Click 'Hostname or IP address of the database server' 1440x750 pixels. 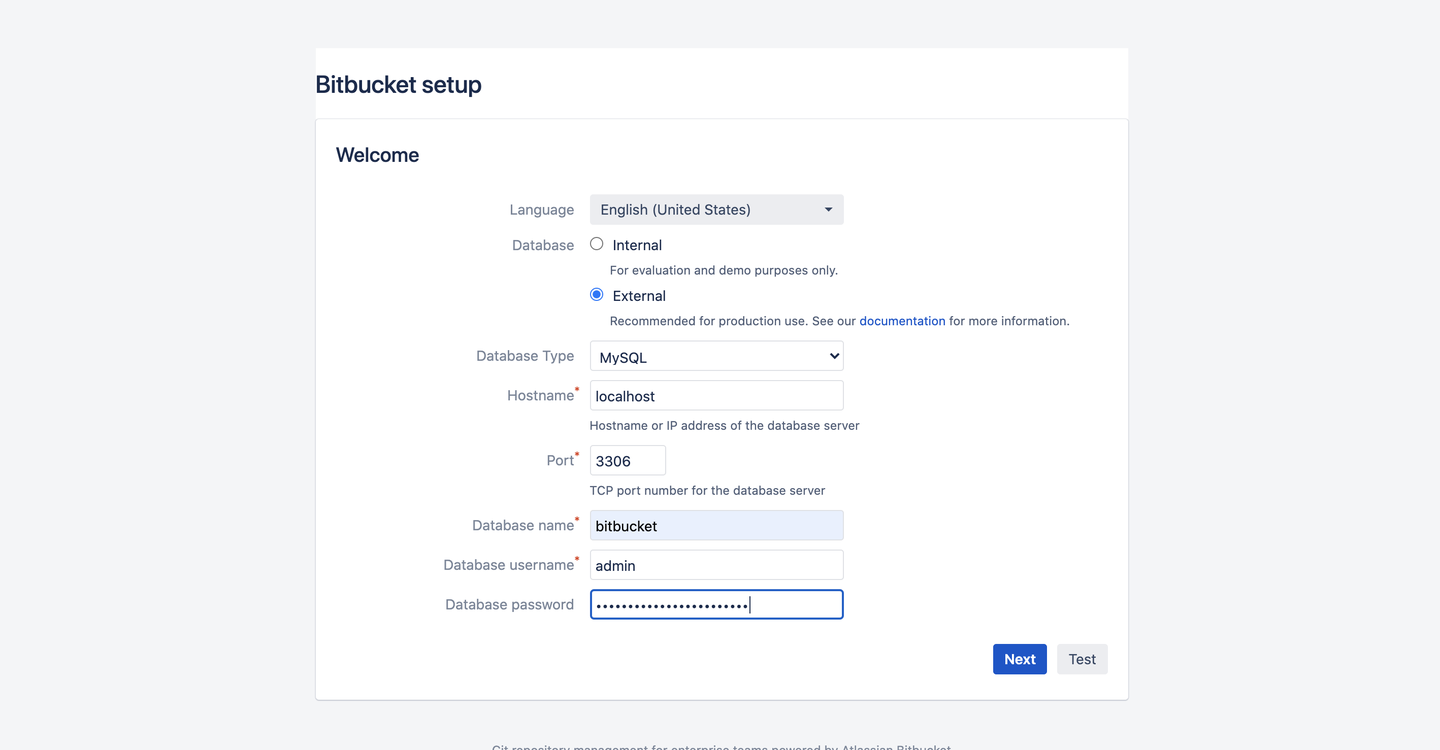725,425
